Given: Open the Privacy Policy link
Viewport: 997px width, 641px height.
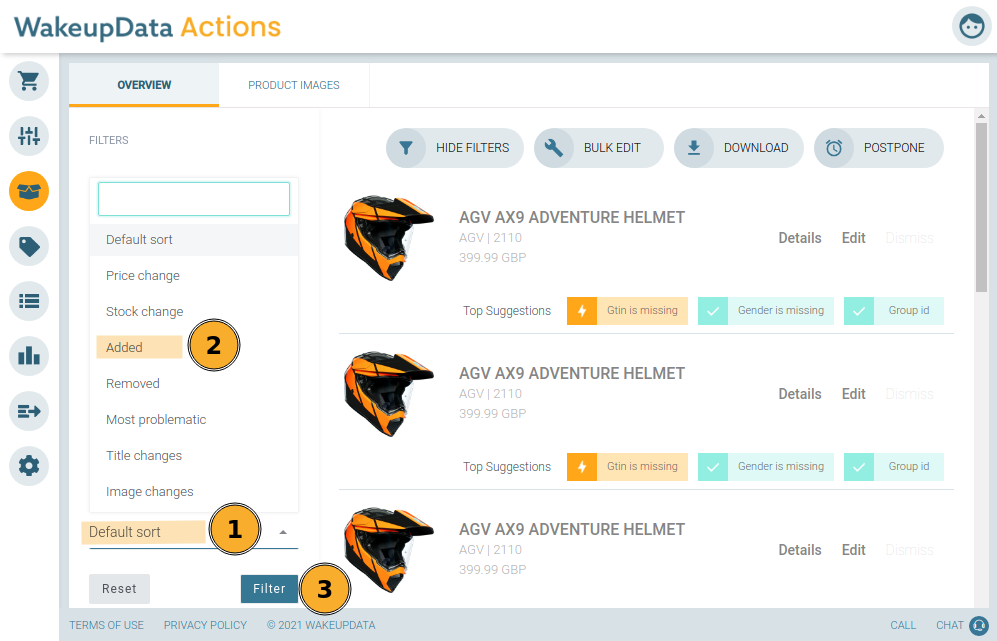Looking at the screenshot, I should [x=205, y=625].
